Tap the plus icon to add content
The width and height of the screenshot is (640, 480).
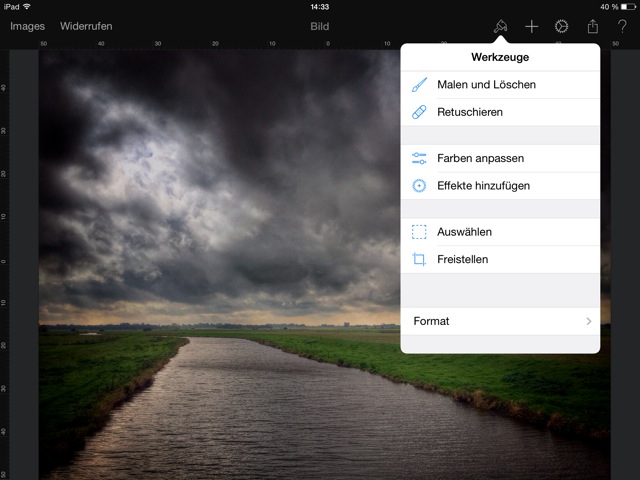point(532,26)
